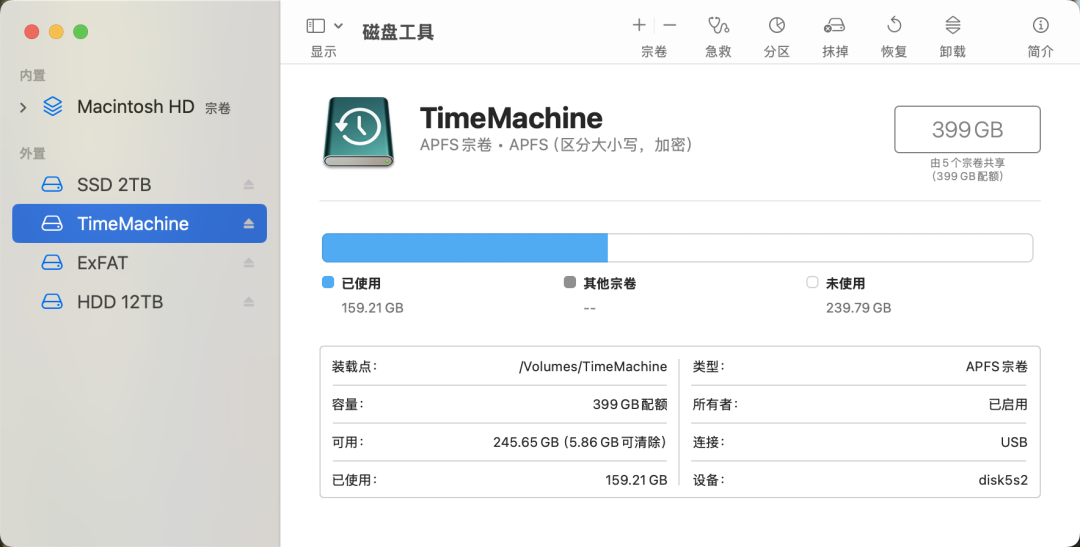Click the dropdown chevron beside sidebar icon
The width and height of the screenshot is (1080, 547).
click(x=338, y=26)
